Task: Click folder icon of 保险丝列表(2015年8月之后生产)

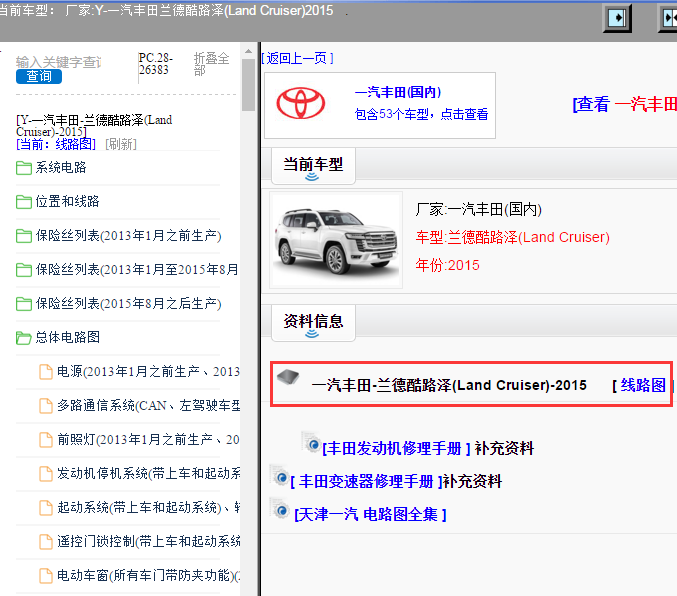Action: click(24, 304)
